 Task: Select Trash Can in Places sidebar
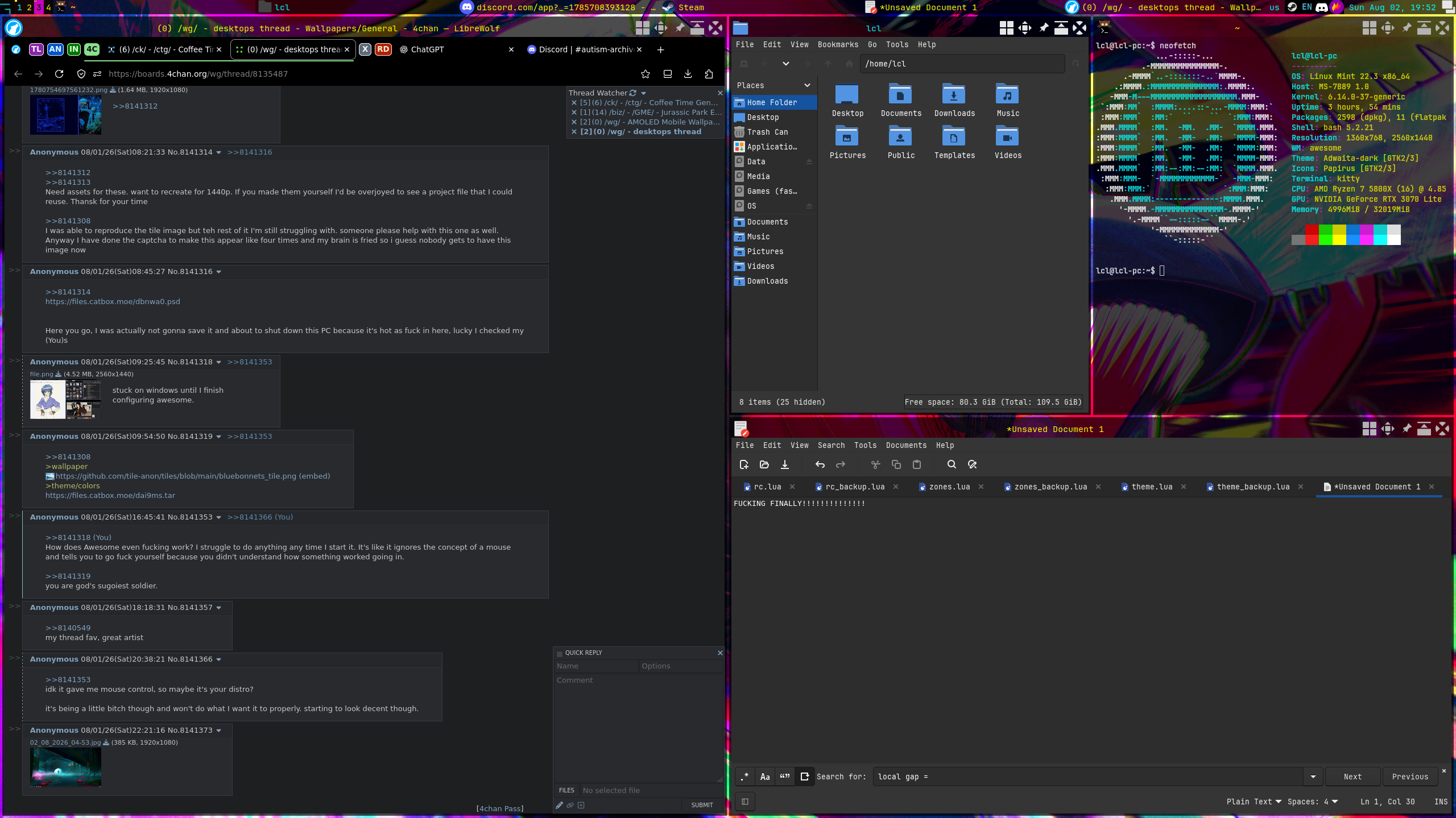767,132
